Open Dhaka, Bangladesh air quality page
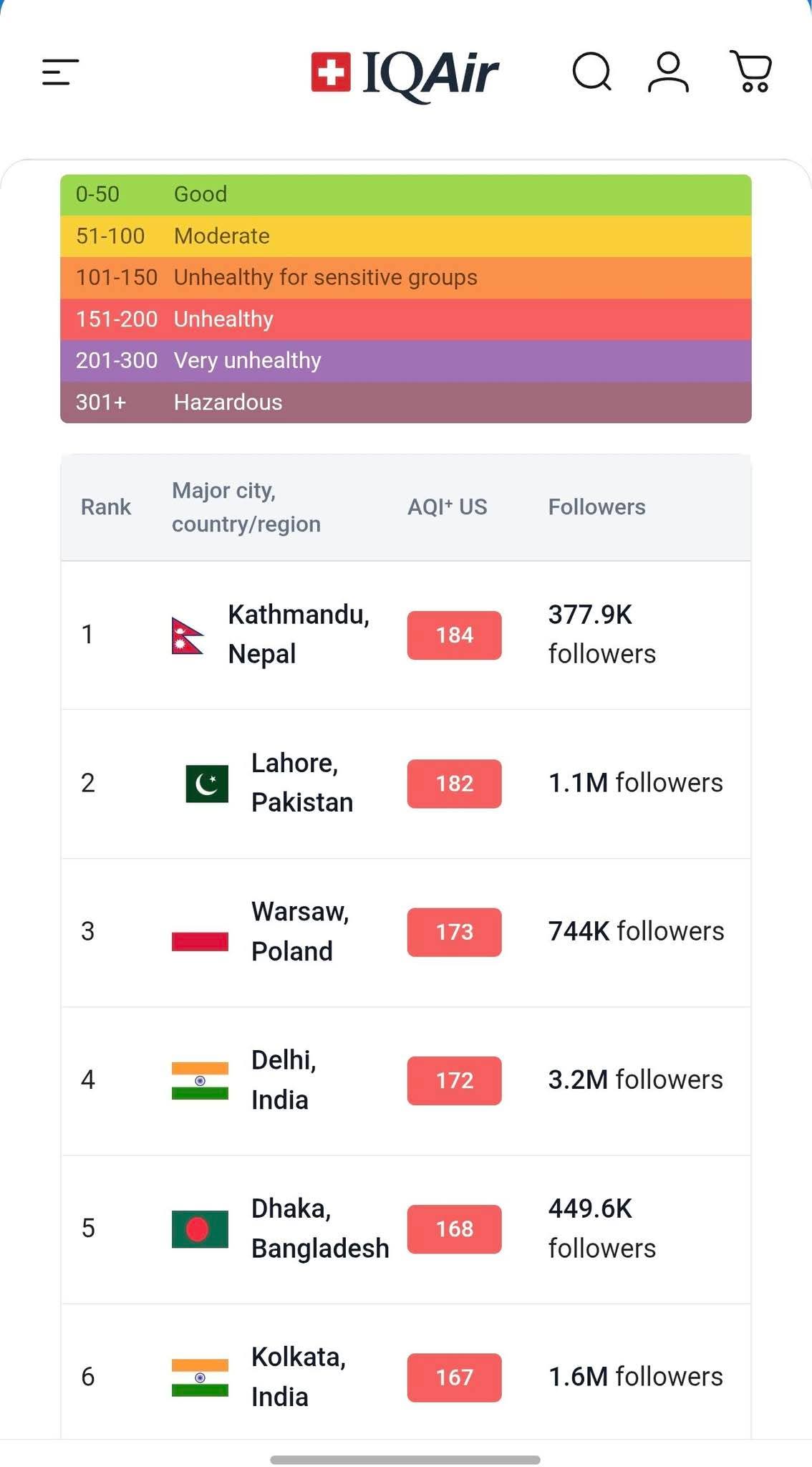This screenshot has width=812, height=1467. (319, 1228)
